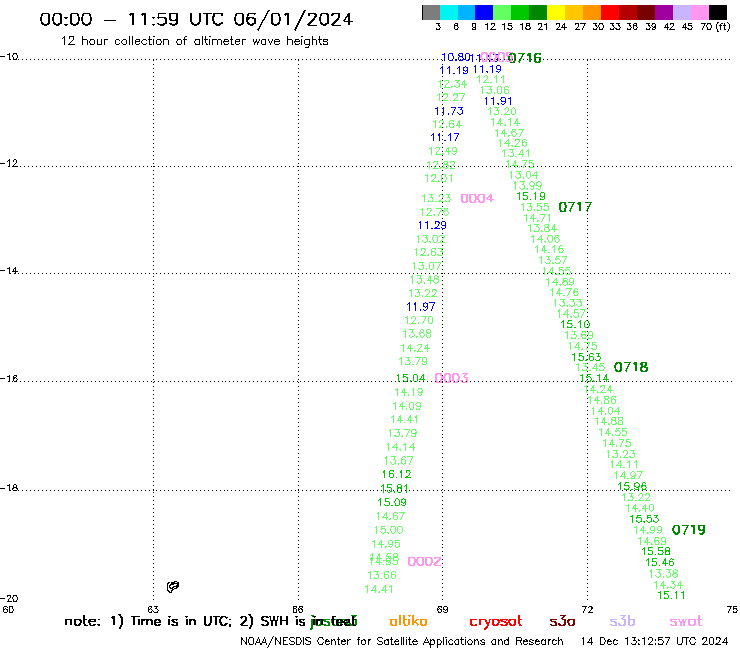Click pink swot label 0002

[424, 561]
